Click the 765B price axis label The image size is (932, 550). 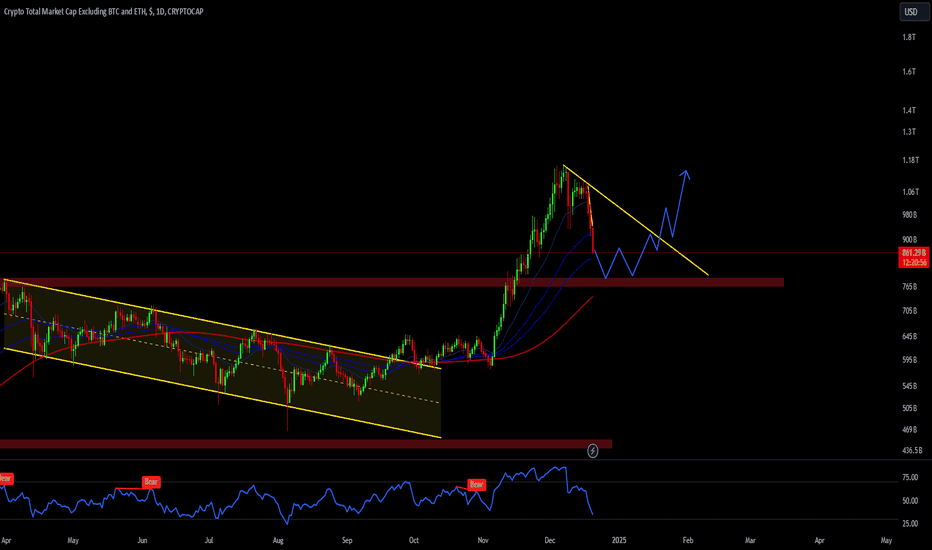coord(909,287)
